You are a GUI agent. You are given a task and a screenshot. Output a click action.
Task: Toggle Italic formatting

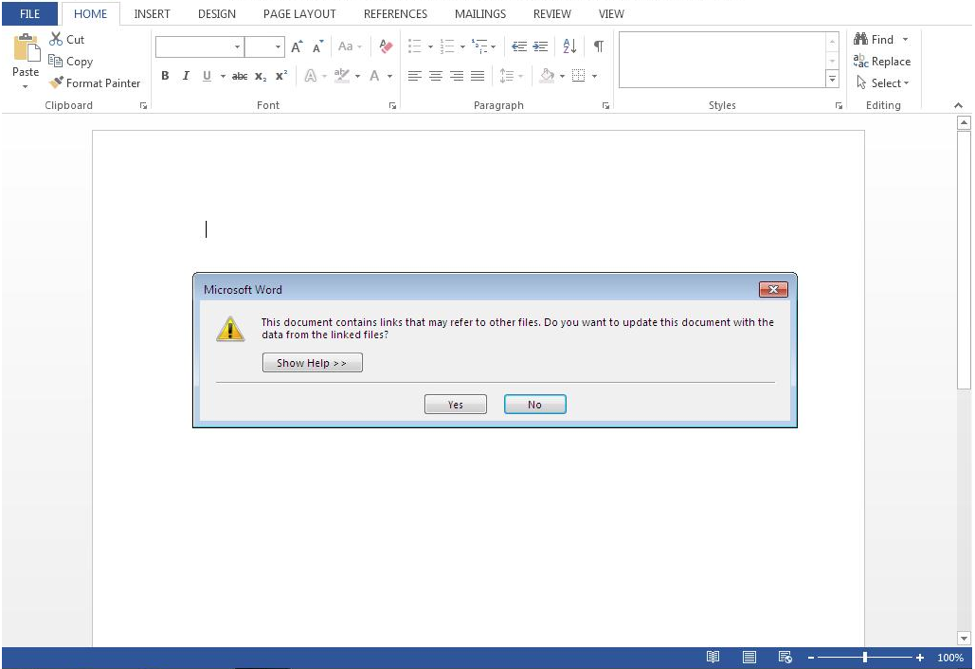pos(185,76)
